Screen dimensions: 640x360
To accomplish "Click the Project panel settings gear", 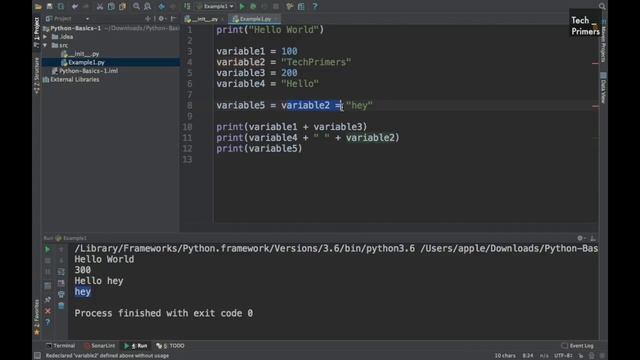I will tap(161, 19).
